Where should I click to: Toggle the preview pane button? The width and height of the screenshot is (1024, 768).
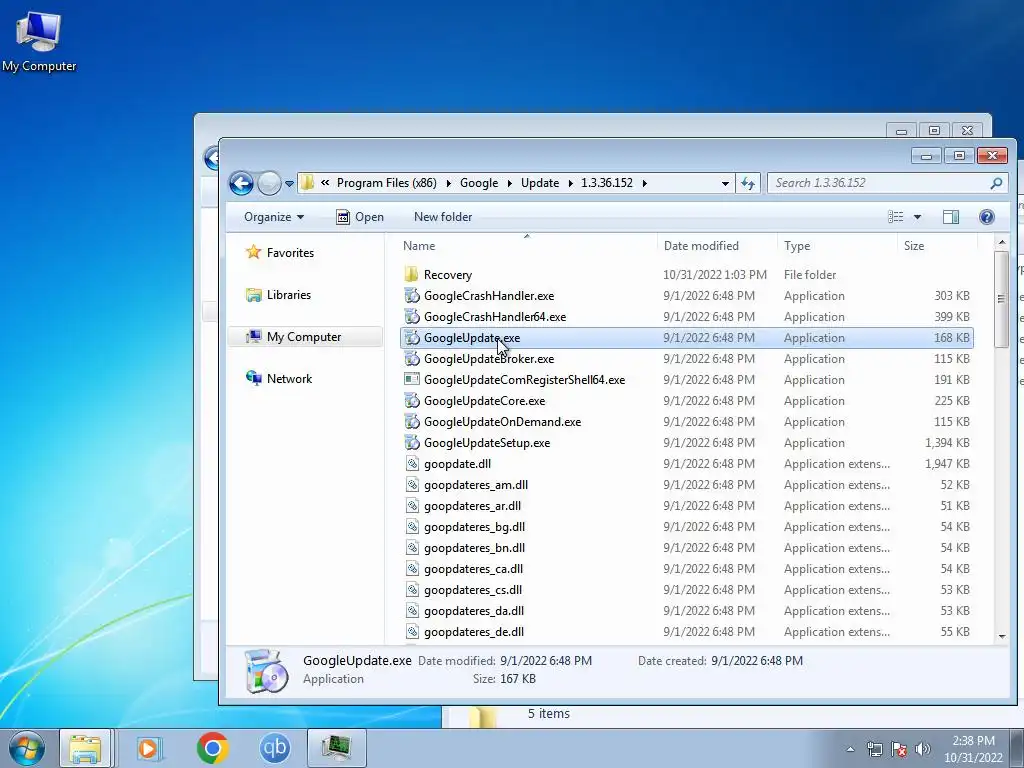pos(951,217)
